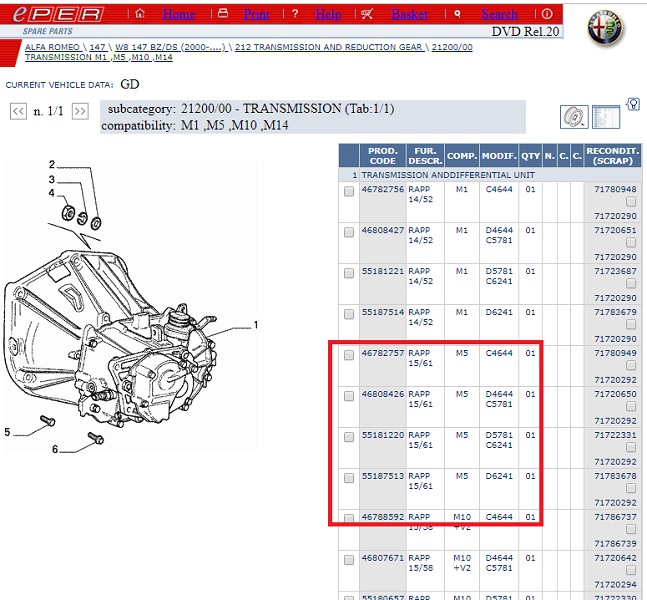Viewport: 647px width, 600px height.
Task: Click the product code 55187513 text
Action: 383,476
